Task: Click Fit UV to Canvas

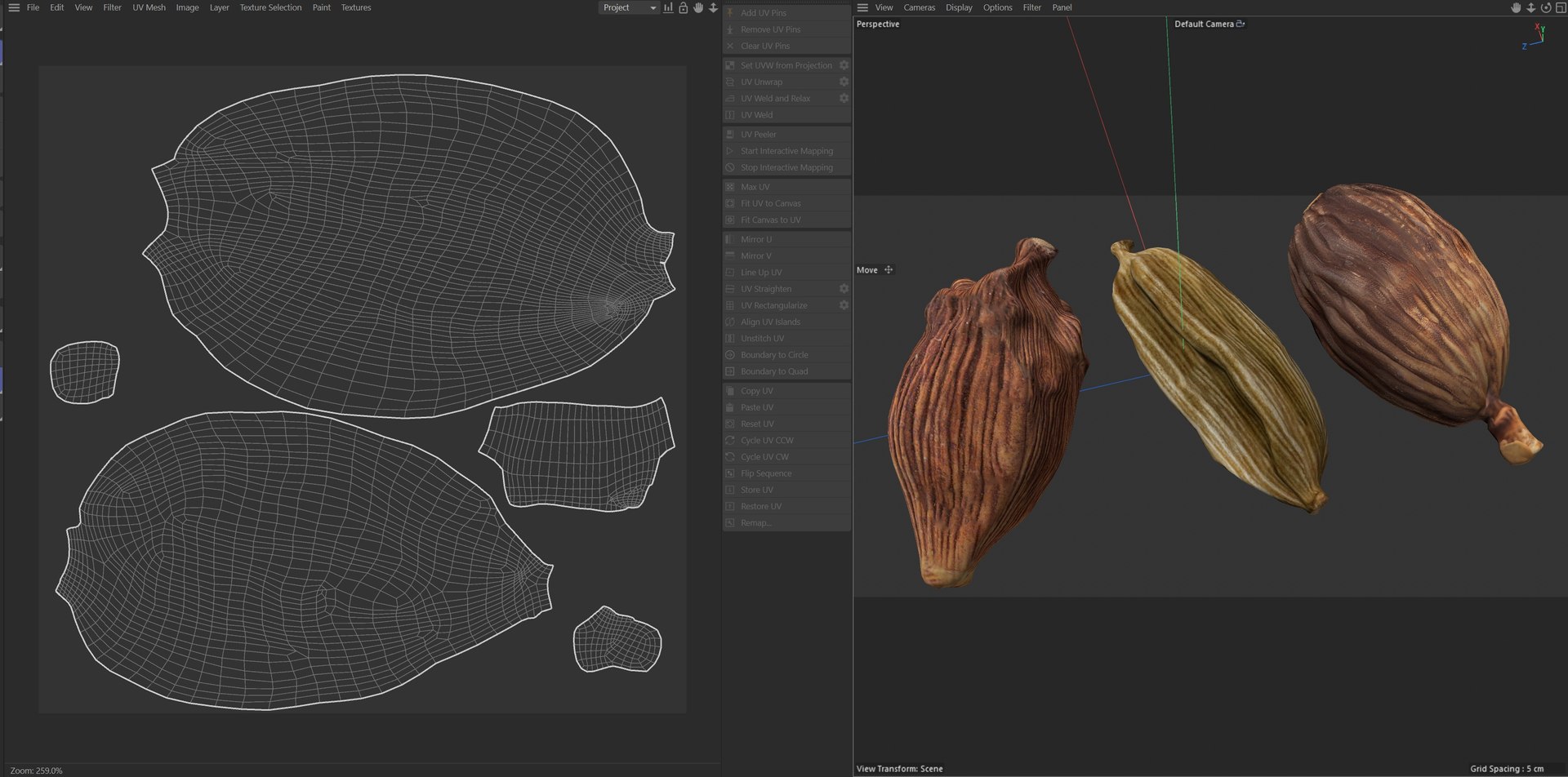Action: point(787,203)
